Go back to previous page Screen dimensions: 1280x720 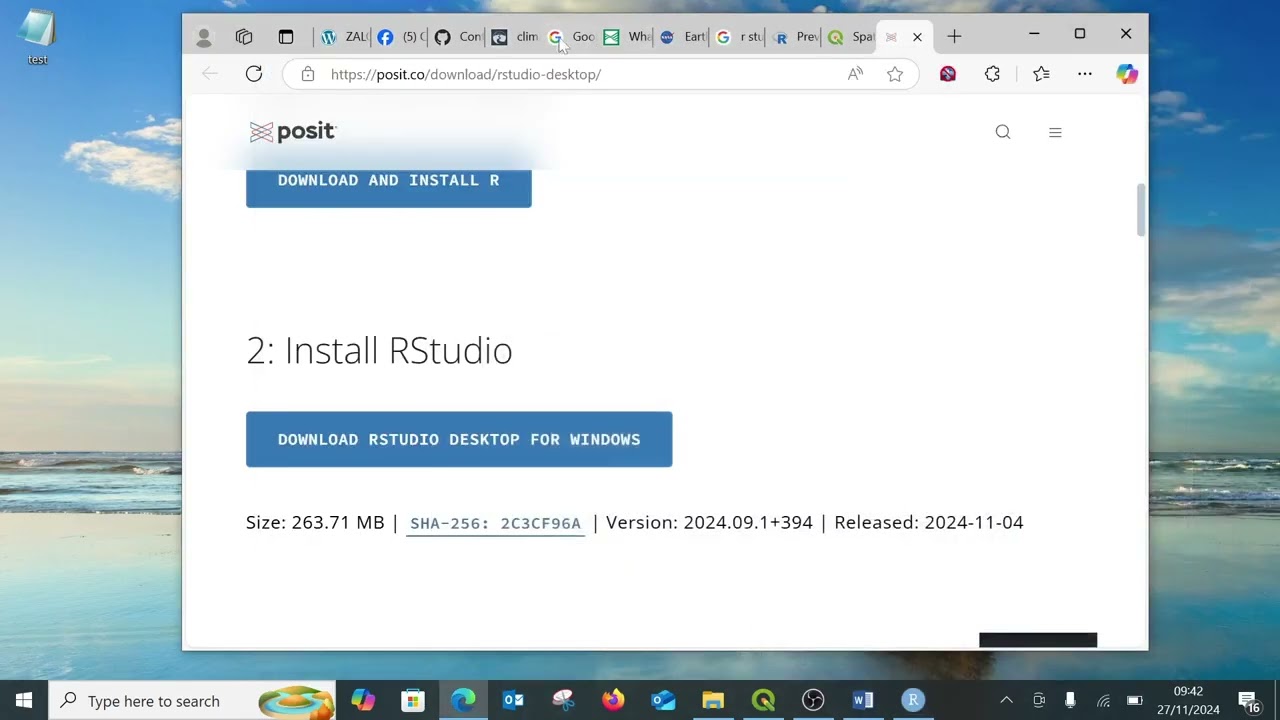tap(210, 74)
